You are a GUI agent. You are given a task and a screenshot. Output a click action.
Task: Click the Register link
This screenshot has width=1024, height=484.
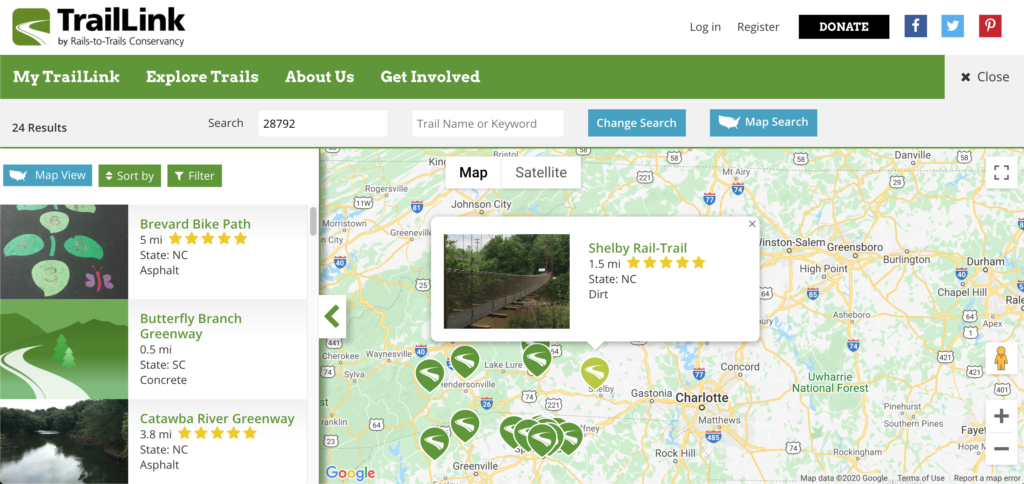point(758,27)
